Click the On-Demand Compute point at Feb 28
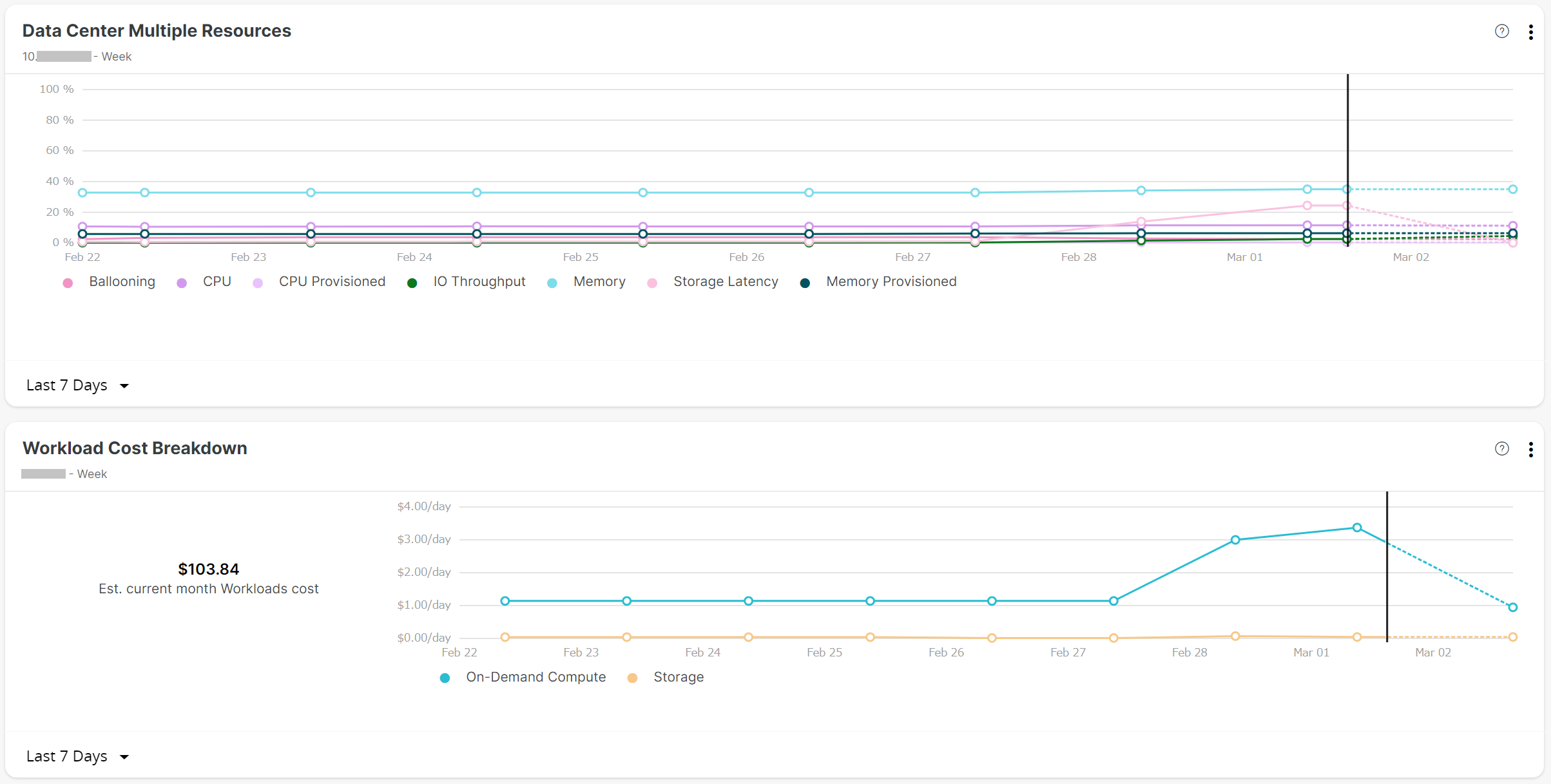Image resolution: width=1551 pixels, height=784 pixels. (x=1235, y=540)
